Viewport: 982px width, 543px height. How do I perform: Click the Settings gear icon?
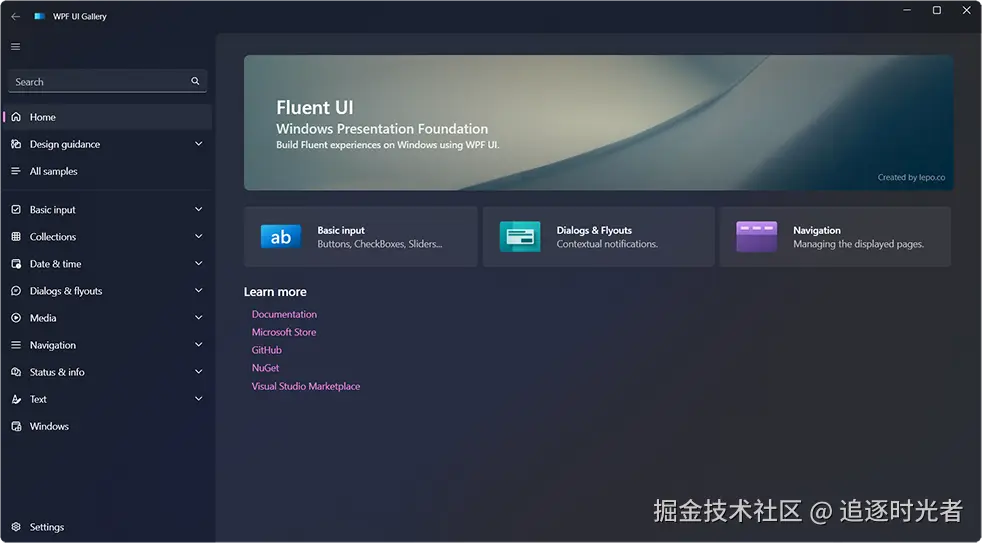tap(16, 527)
